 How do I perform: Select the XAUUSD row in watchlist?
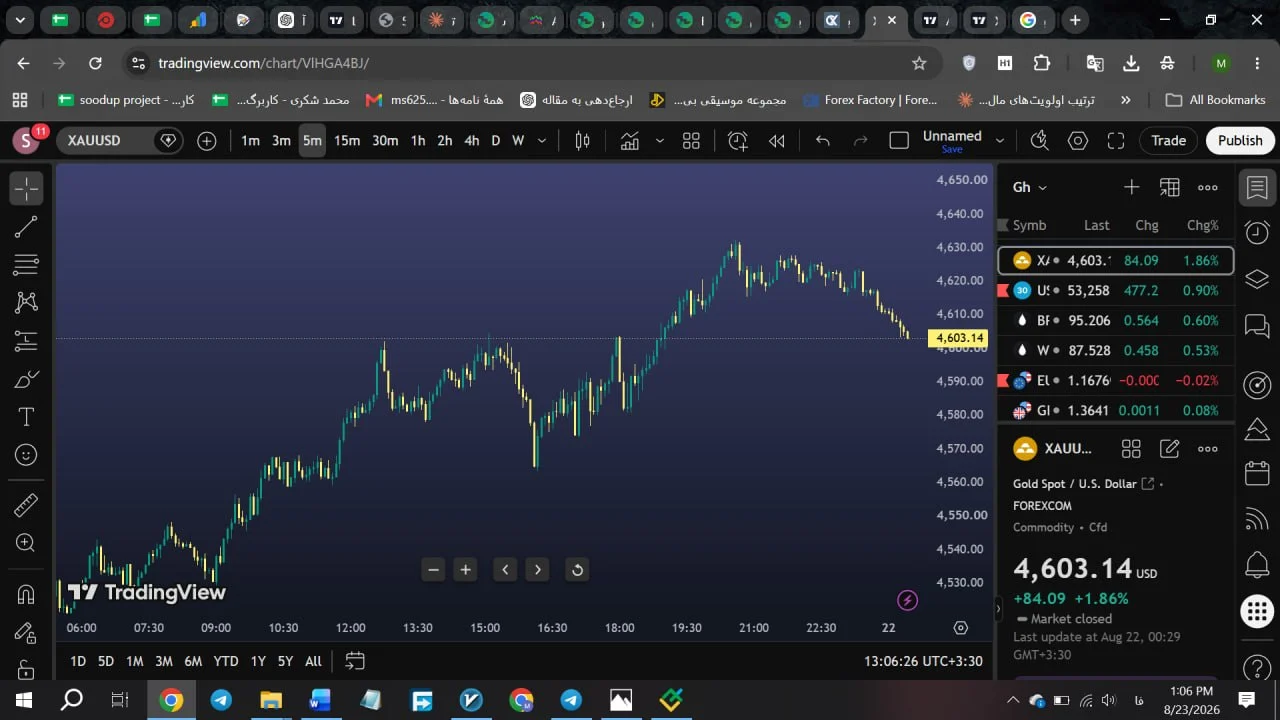tap(1116, 260)
